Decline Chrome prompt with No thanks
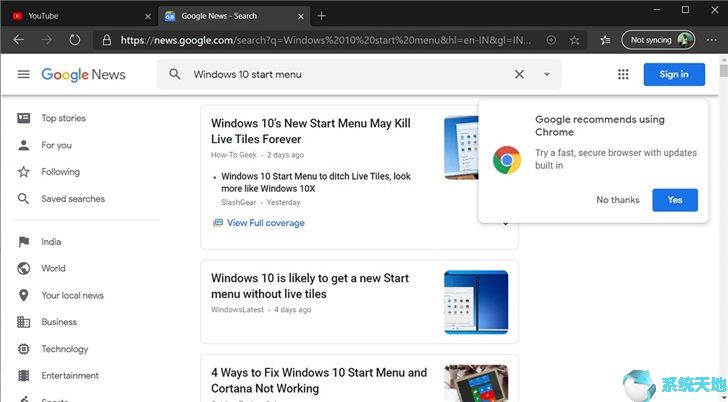728x402 pixels. pyautogui.click(x=618, y=200)
